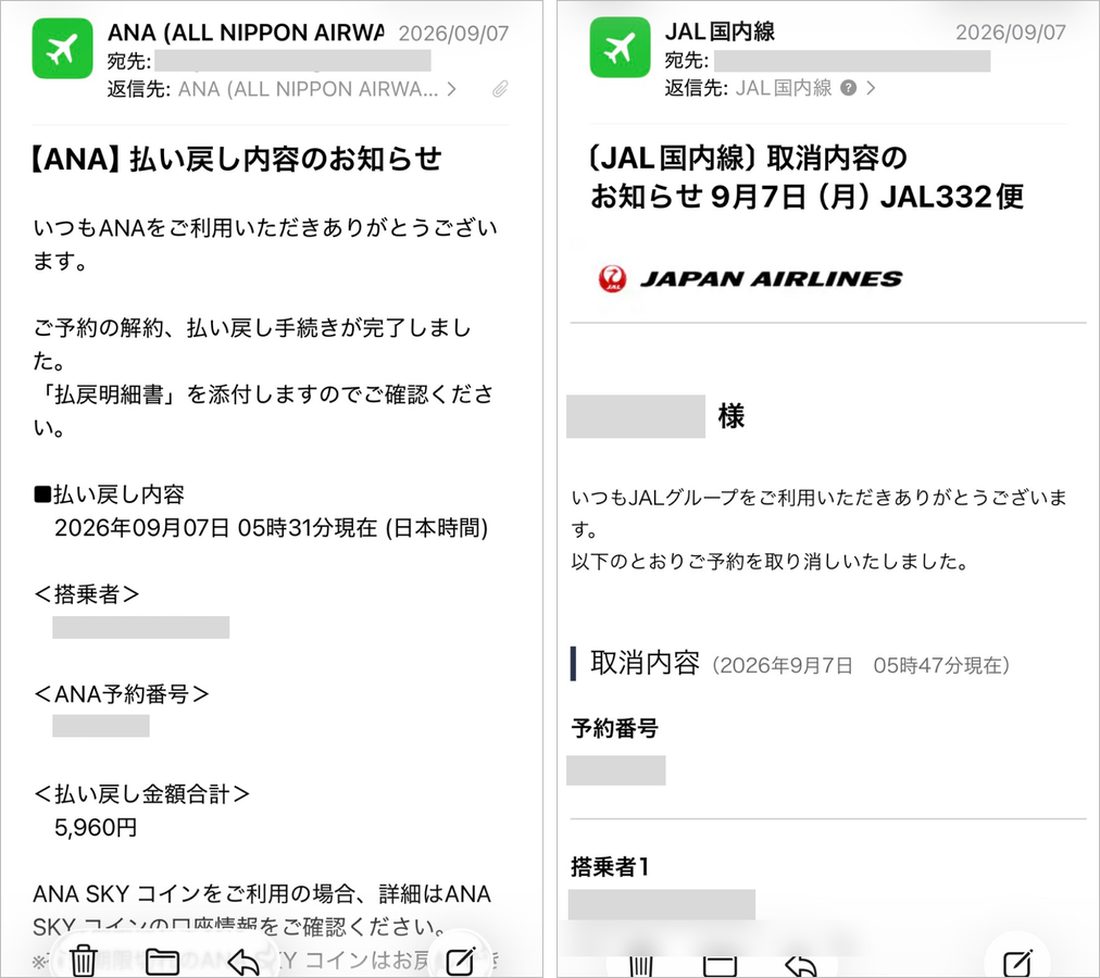Image resolution: width=1100 pixels, height=978 pixels.
Task: Tap 以下のとおりご予約を取り消しいたしました sentence
Action: (770, 561)
